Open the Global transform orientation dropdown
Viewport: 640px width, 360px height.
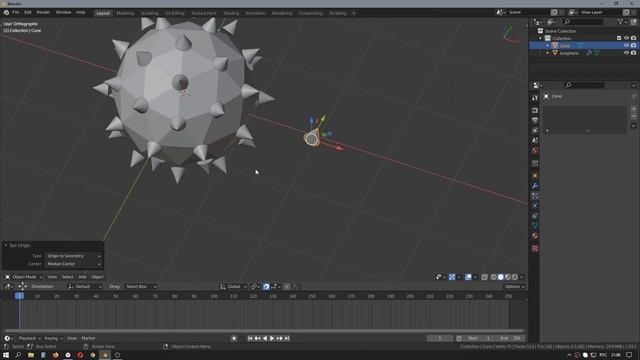pyautogui.click(x=233, y=287)
